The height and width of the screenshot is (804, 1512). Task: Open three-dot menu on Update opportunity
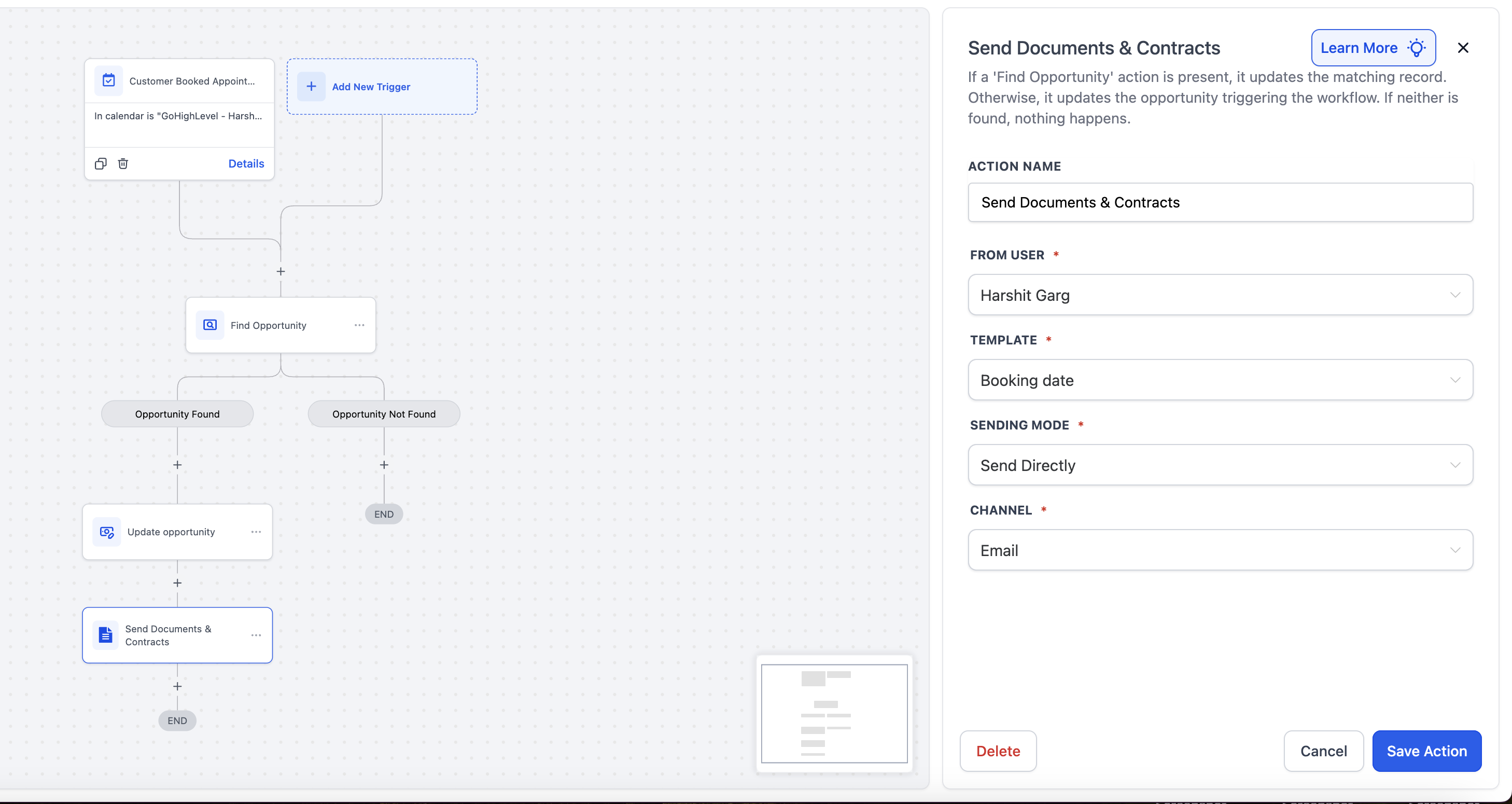coord(256,532)
